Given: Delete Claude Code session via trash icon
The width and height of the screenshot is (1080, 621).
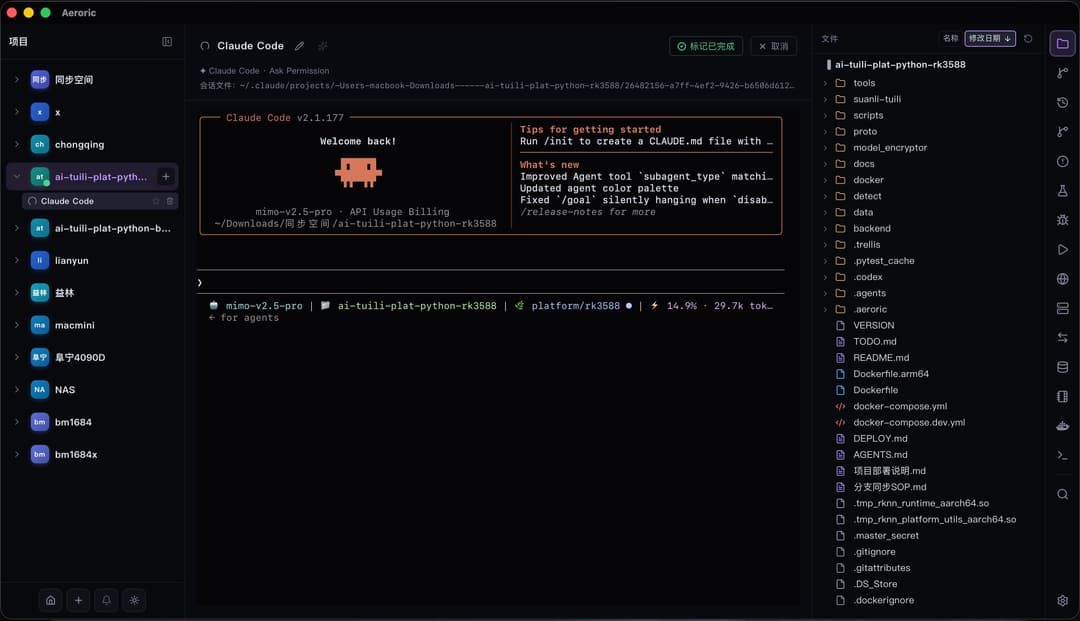Looking at the screenshot, I should 170,201.
